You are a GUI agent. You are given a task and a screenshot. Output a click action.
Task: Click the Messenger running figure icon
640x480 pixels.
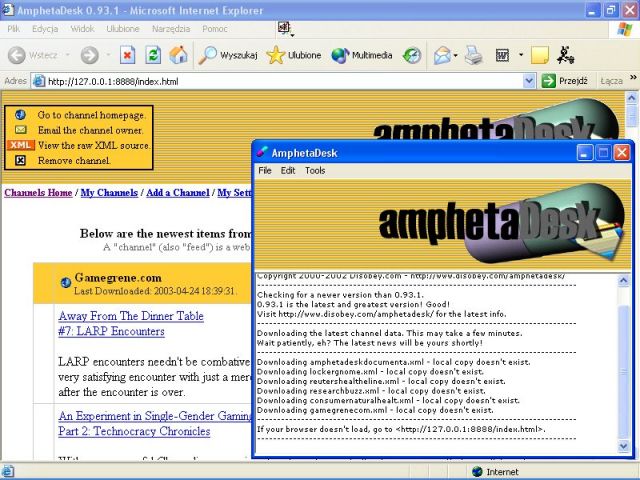coord(565,55)
